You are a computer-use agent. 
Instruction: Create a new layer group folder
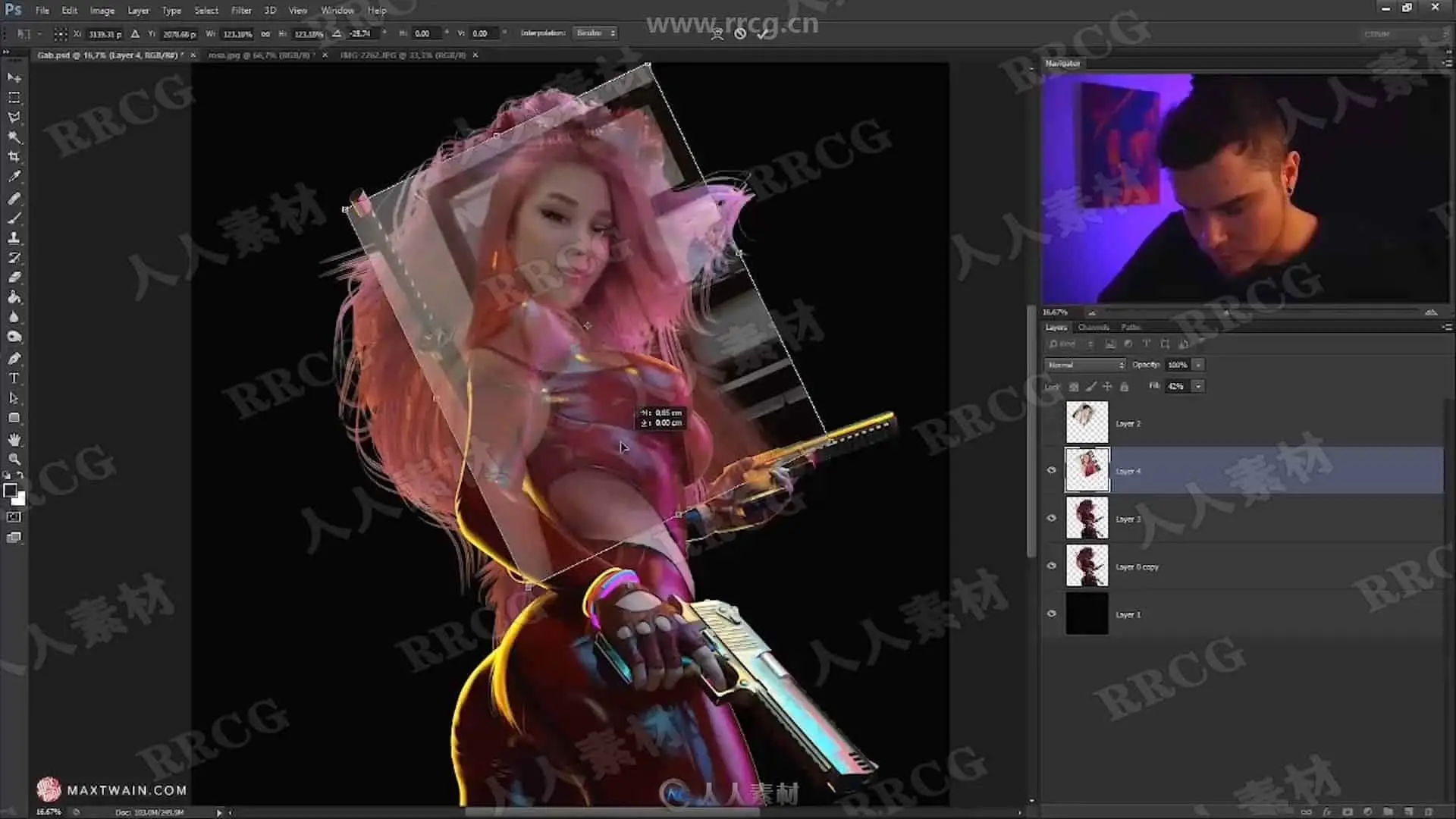[1388, 812]
